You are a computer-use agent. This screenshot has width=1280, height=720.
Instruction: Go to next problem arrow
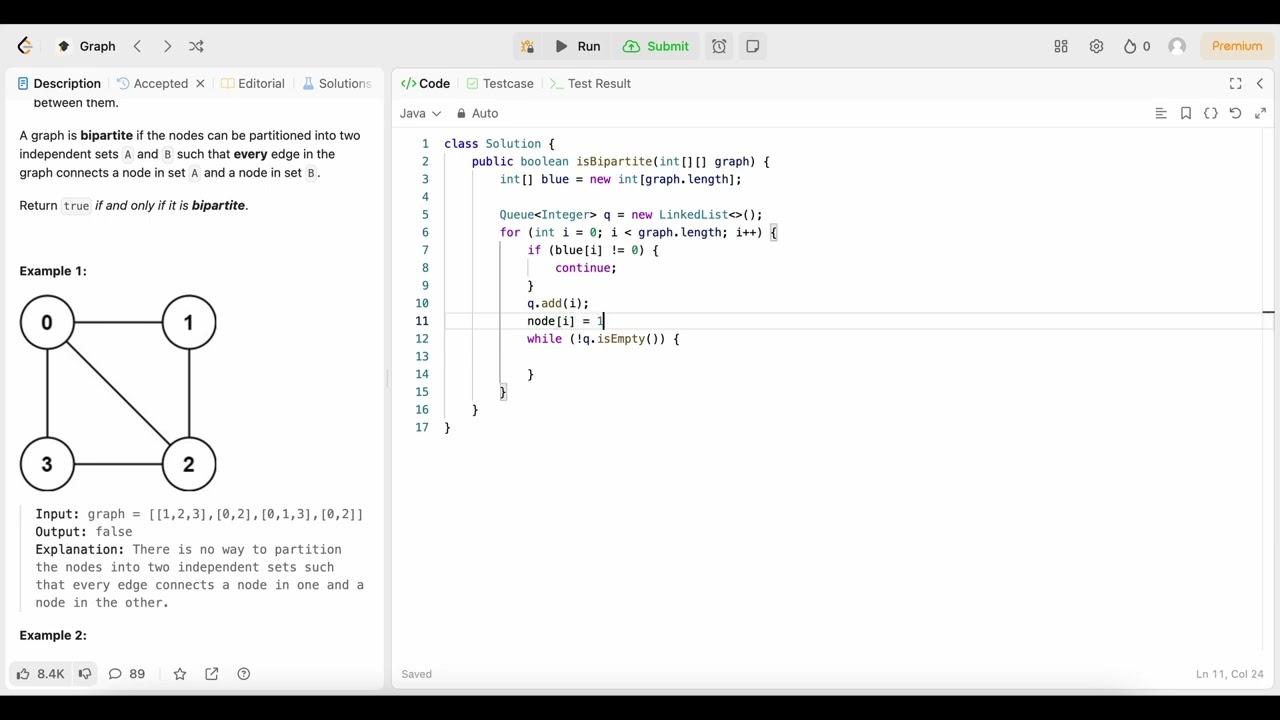pyautogui.click(x=167, y=46)
